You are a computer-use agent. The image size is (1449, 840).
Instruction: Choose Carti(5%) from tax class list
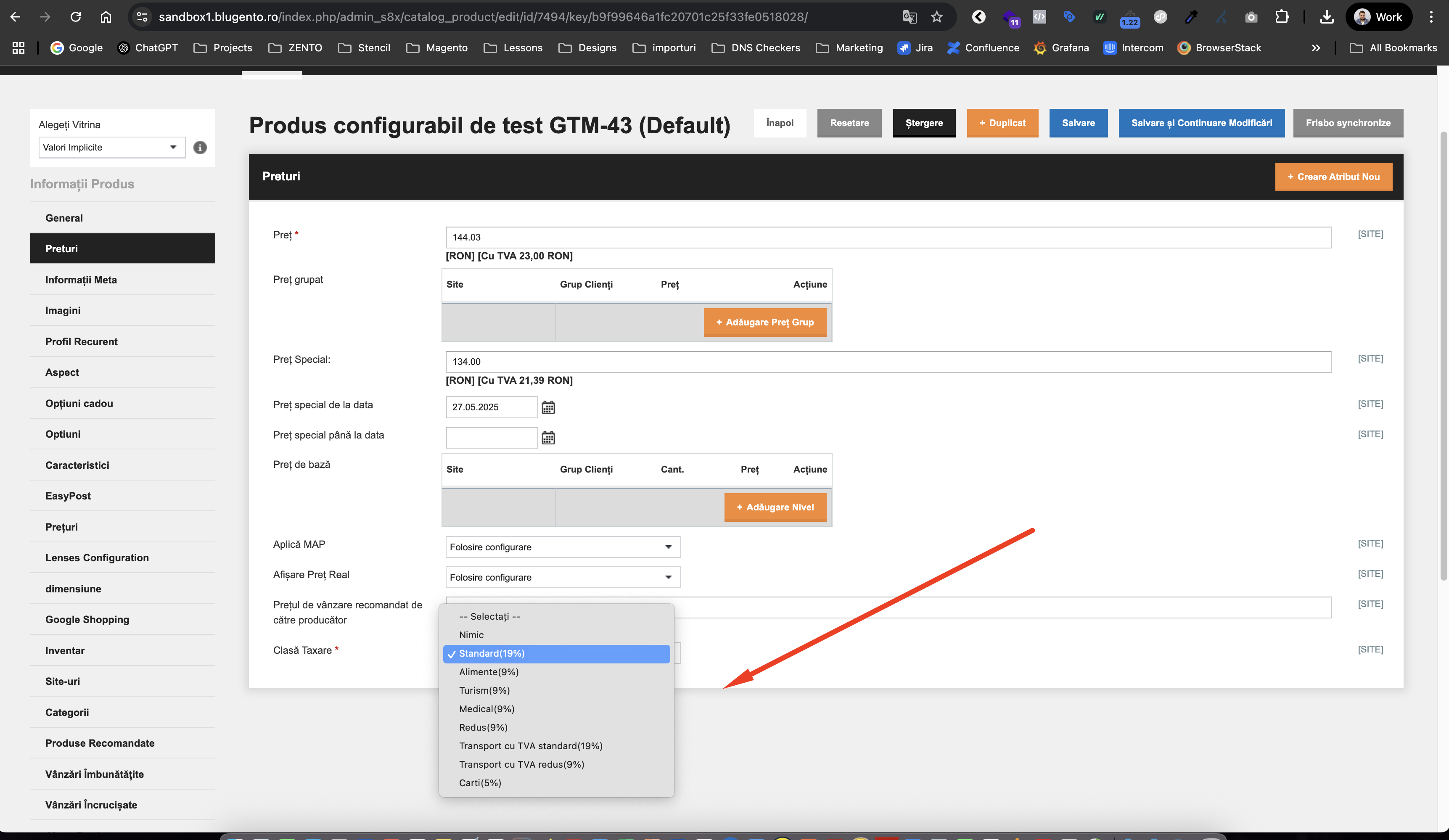(556, 782)
